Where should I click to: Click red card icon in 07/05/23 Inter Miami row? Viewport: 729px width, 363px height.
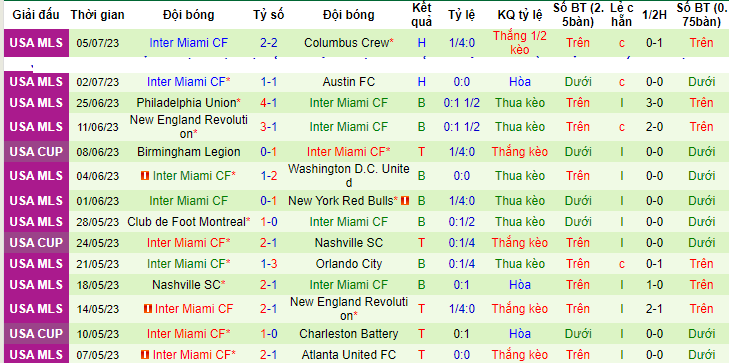pyautogui.click(x=145, y=355)
